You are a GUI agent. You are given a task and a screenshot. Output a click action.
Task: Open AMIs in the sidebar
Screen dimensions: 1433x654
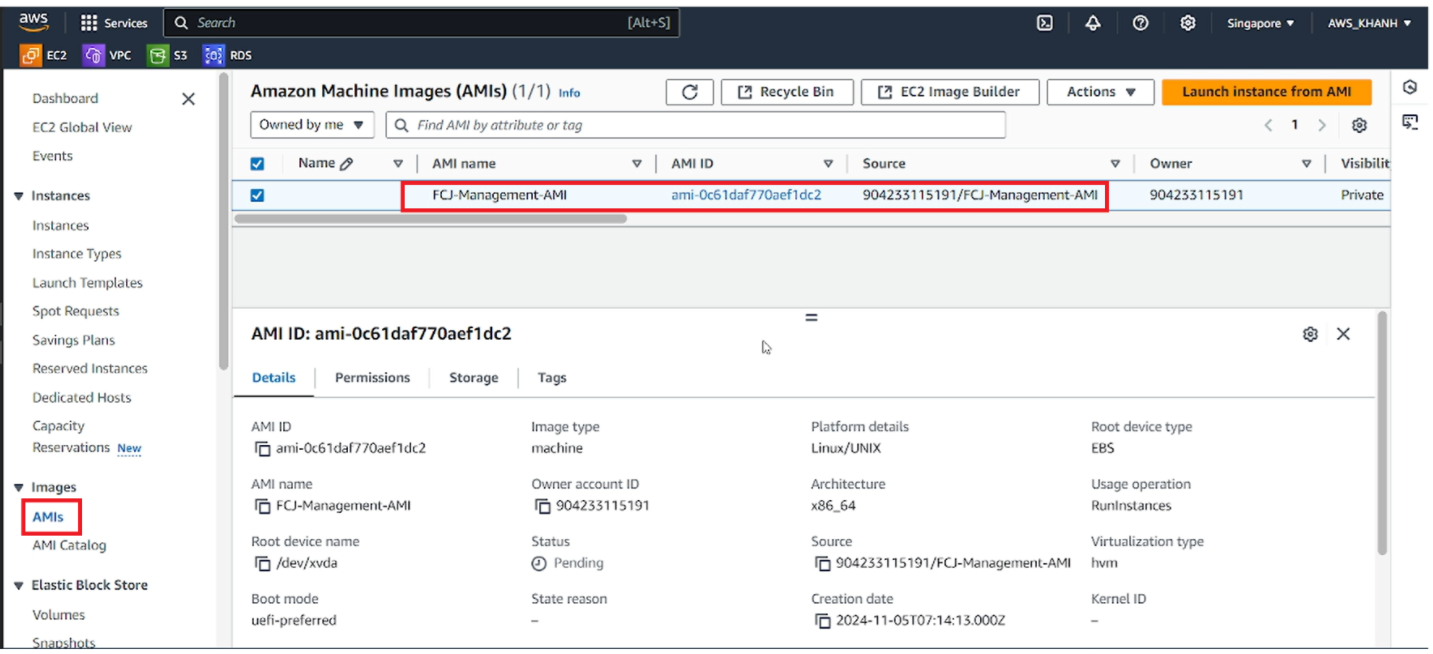tap(48, 518)
